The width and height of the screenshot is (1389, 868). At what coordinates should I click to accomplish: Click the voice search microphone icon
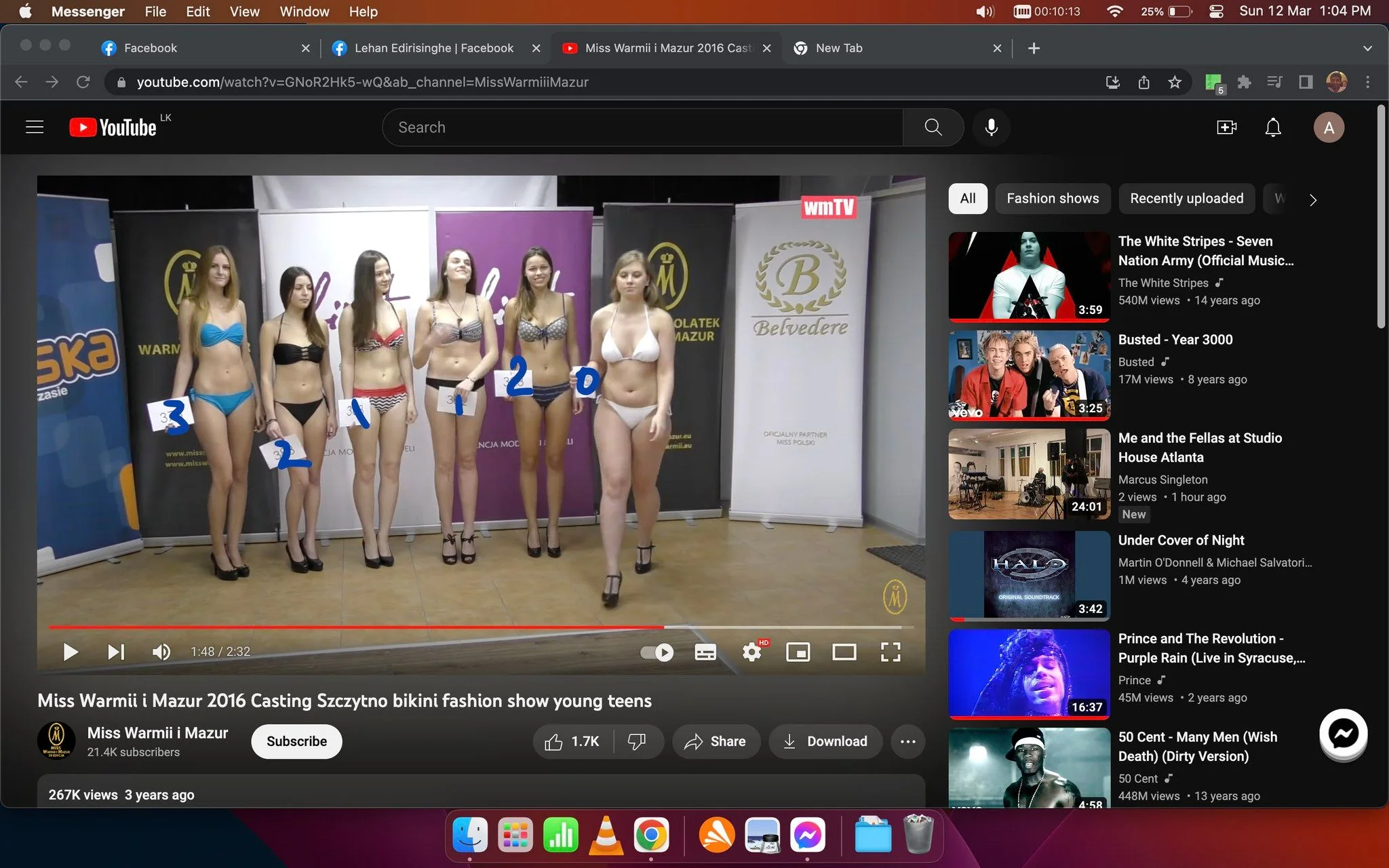(991, 127)
